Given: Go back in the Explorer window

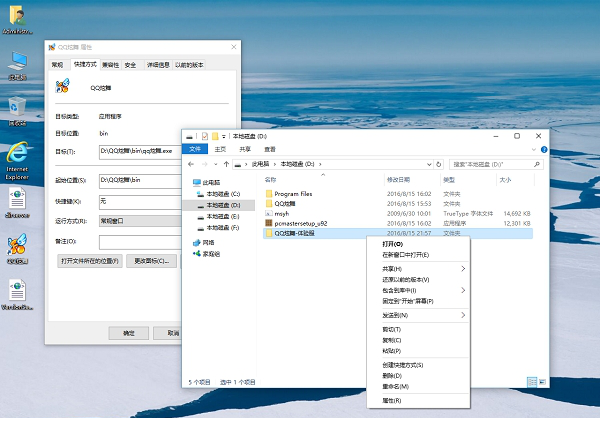Looking at the screenshot, I should coord(191,164).
